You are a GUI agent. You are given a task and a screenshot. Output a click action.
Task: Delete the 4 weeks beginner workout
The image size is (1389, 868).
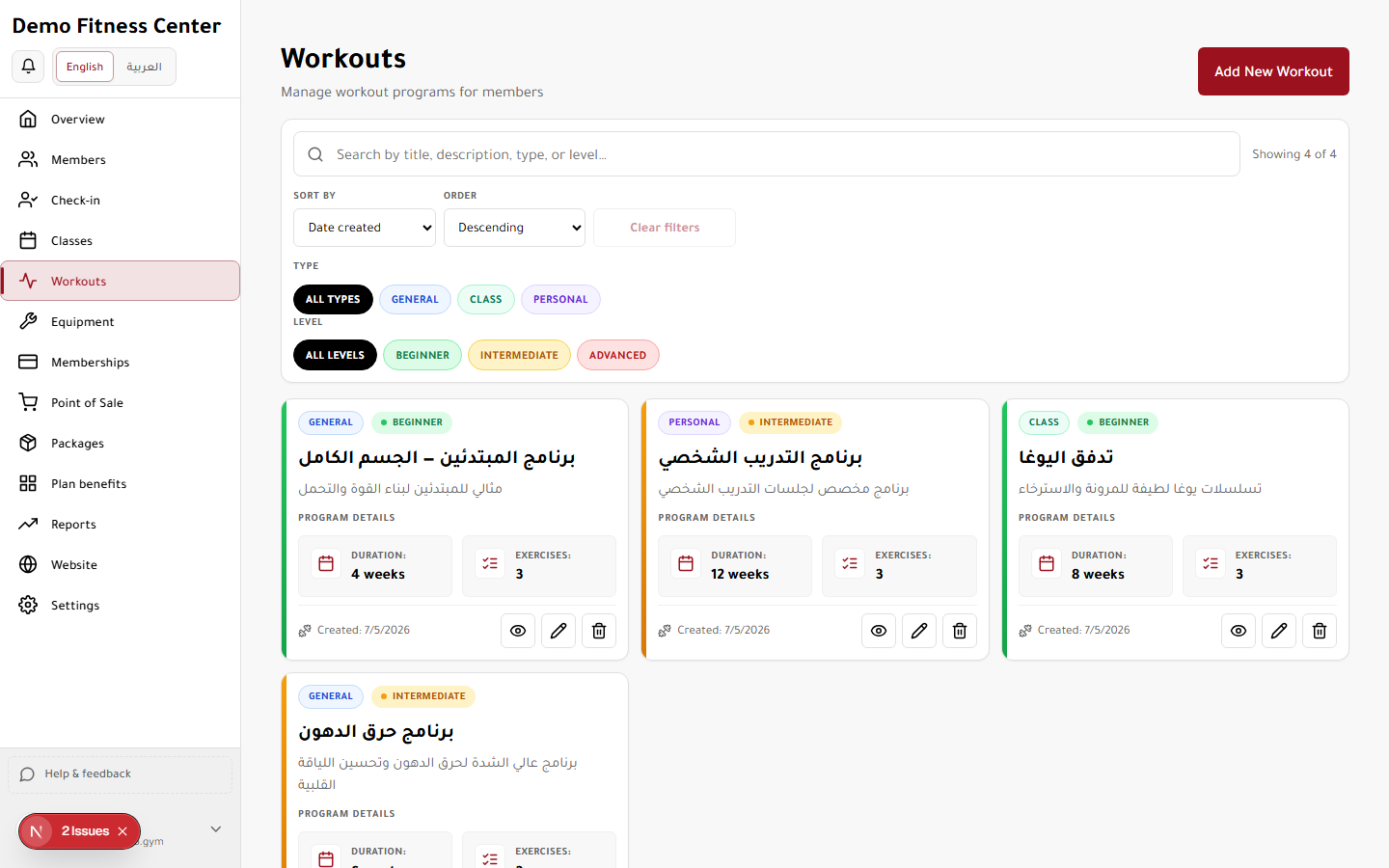599,631
